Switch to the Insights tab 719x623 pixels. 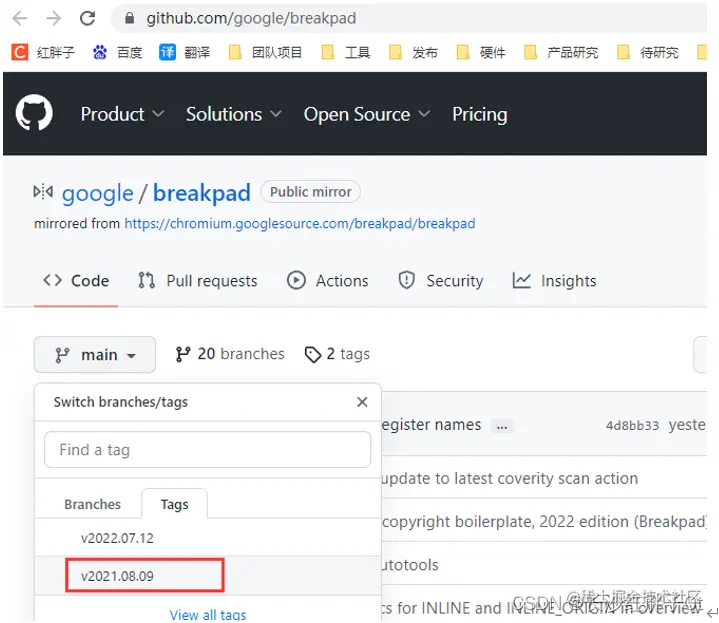click(554, 281)
